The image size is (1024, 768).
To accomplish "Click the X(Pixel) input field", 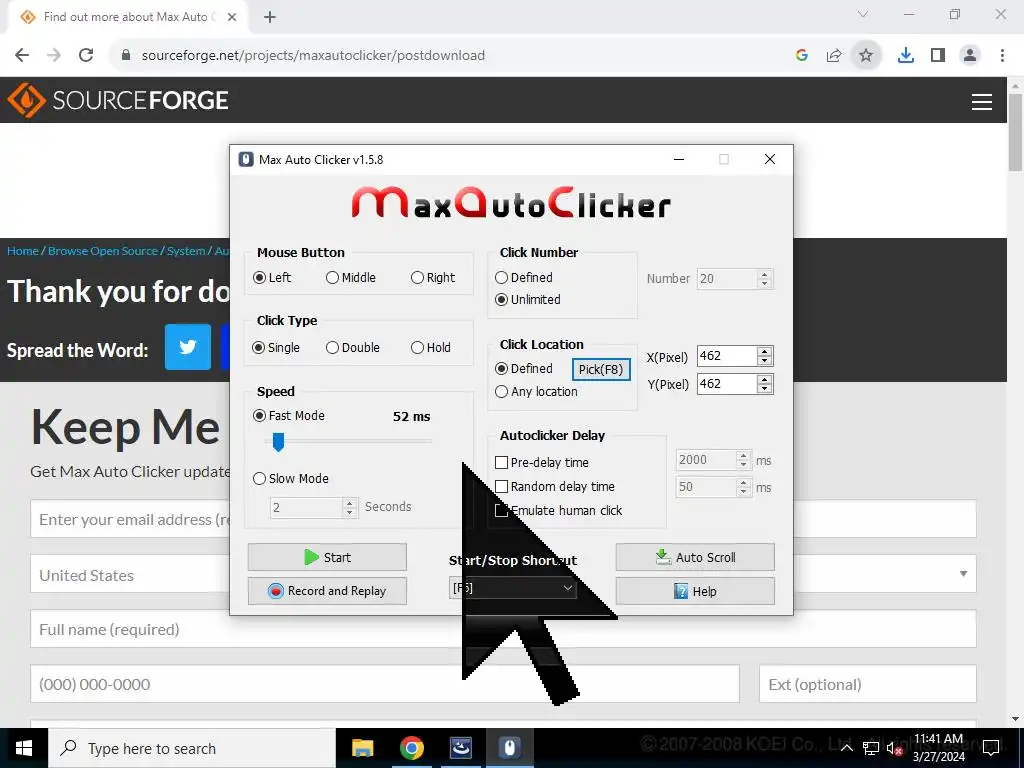I will coord(727,356).
